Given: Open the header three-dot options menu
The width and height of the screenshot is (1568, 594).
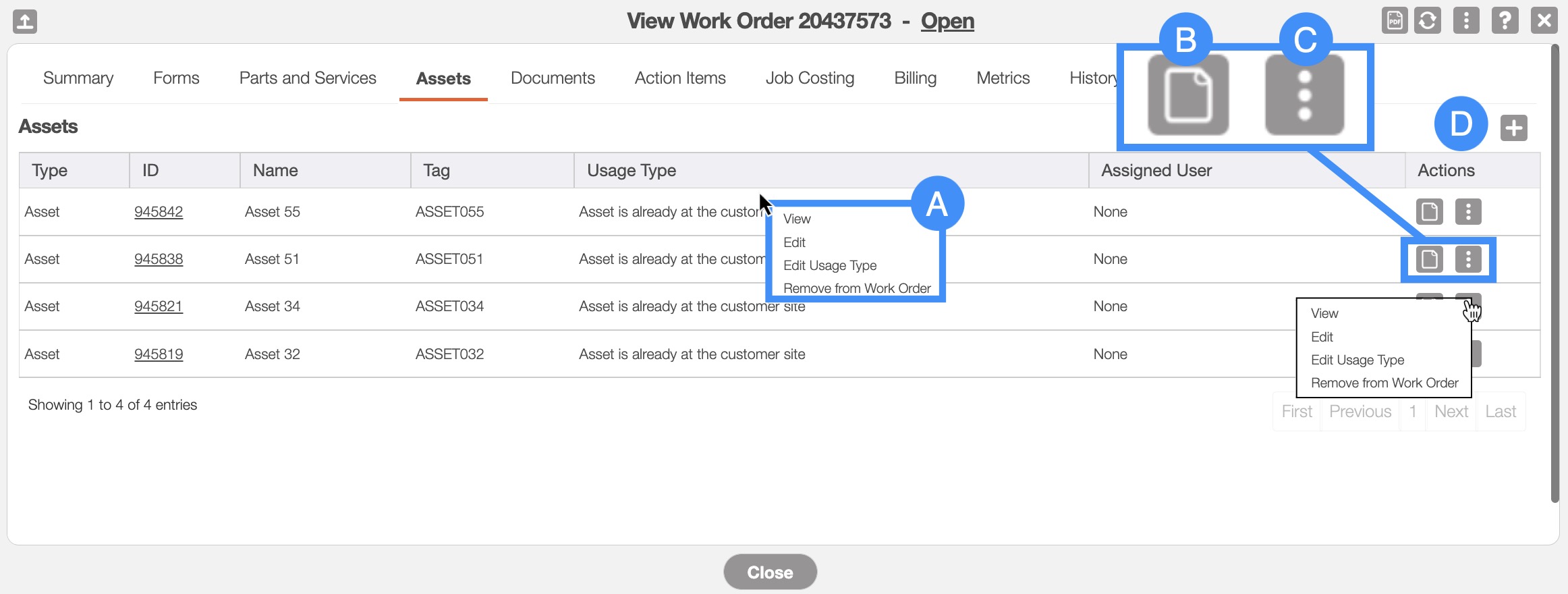Looking at the screenshot, I should (1466, 21).
